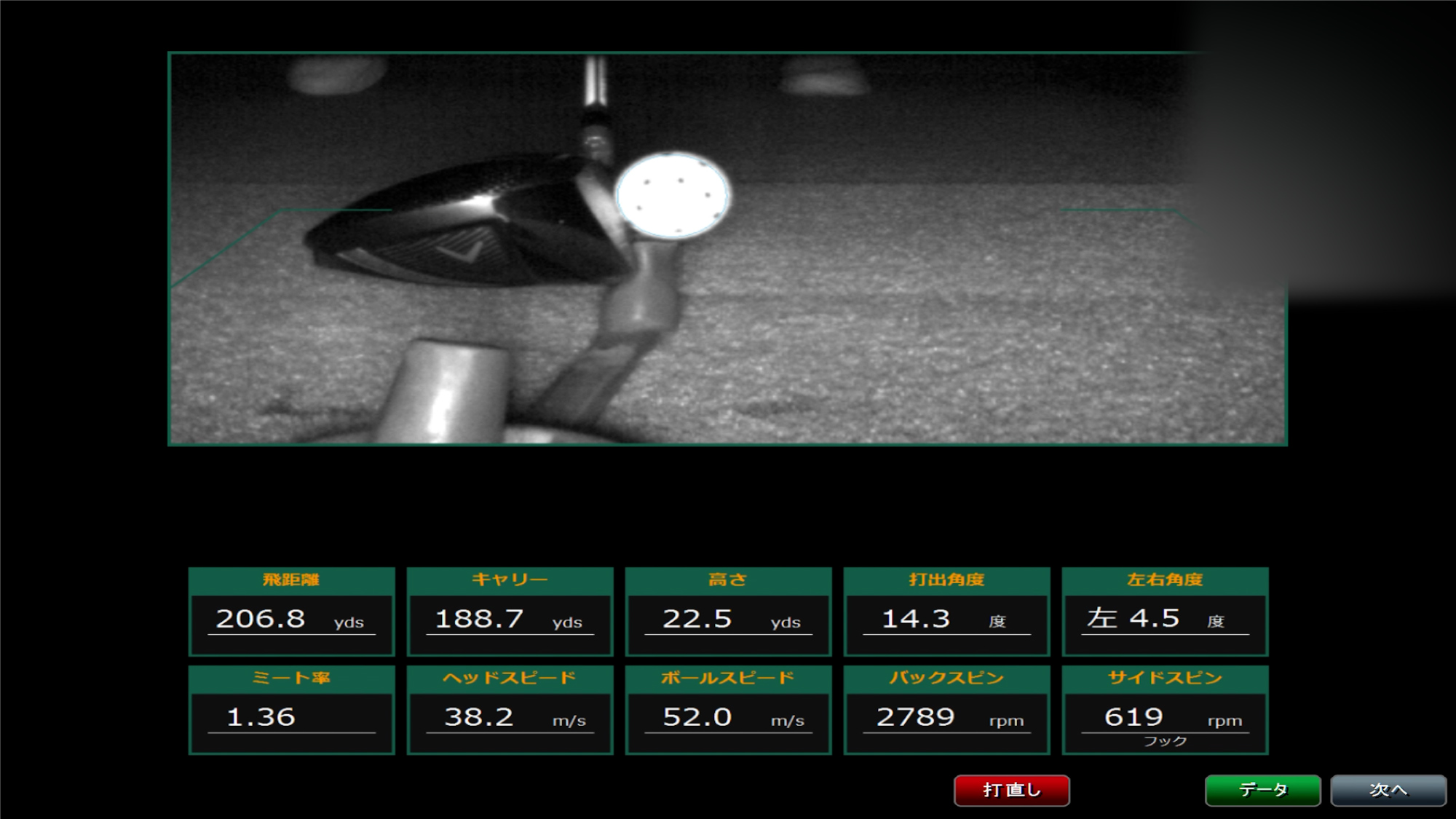Click the golf ball in impact image
1456x819 pixels.
pyautogui.click(x=673, y=195)
